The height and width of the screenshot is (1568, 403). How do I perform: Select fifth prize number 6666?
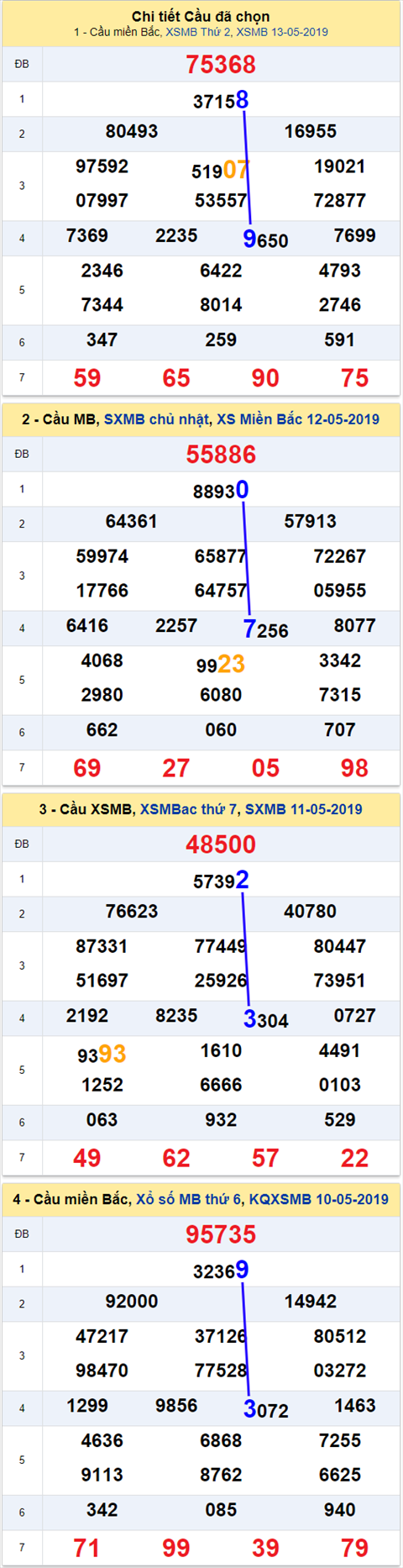coord(221,1085)
